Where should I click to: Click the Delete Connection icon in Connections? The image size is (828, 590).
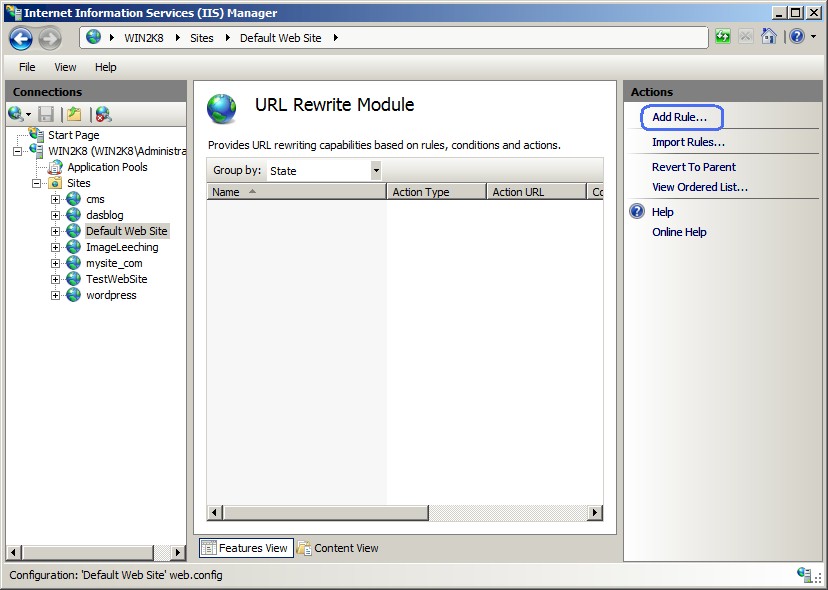click(x=104, y=114)
